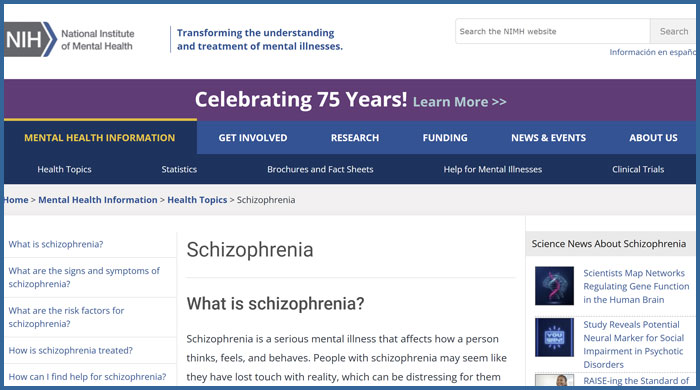Click the Search button

[x=673, y=31]
